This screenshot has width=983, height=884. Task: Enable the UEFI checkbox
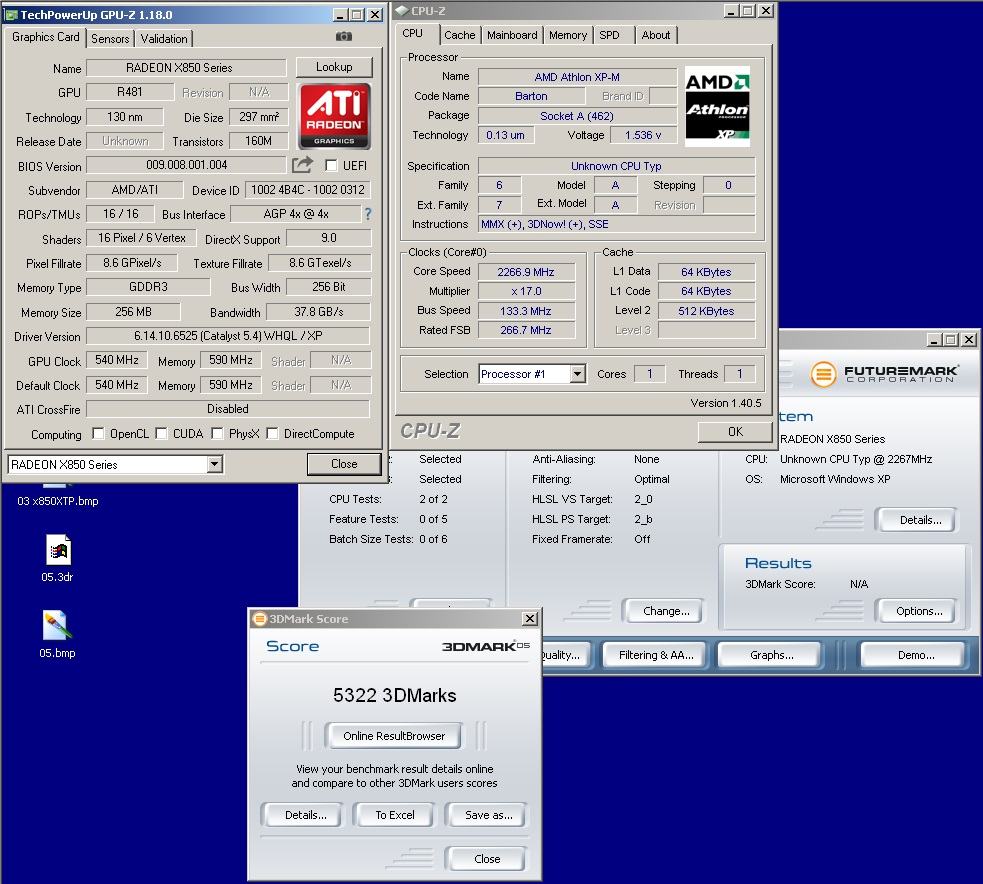click(x=331, y=166)
